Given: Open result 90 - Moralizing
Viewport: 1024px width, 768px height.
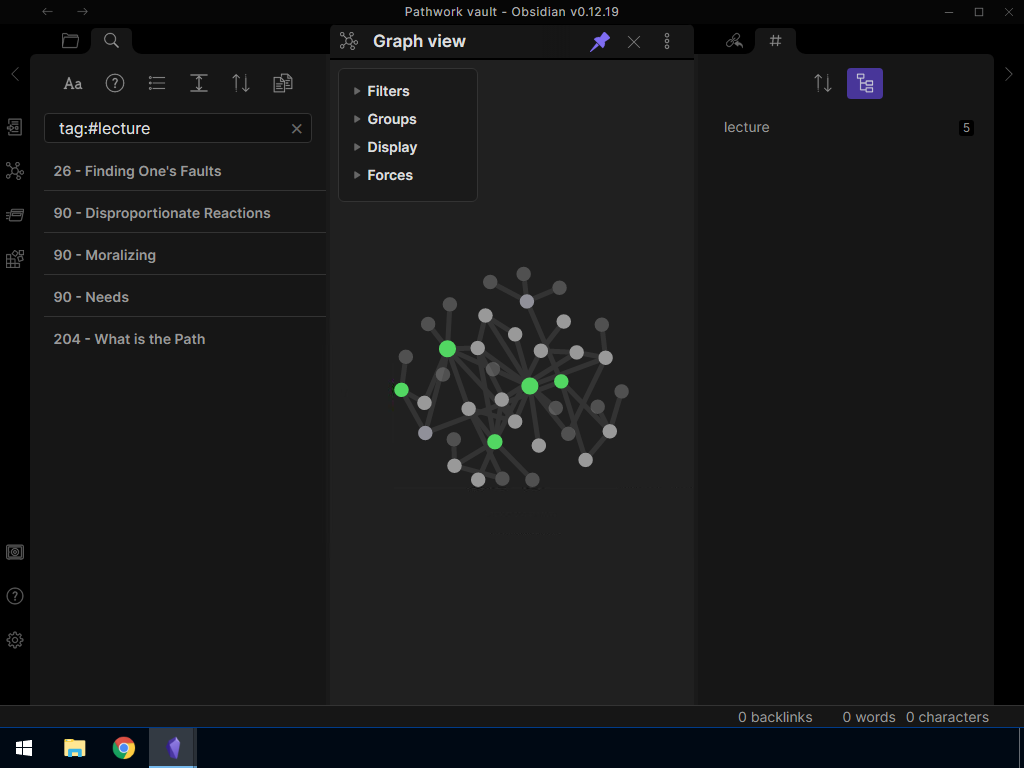Looking at the screenshot, I should [185, 255].
